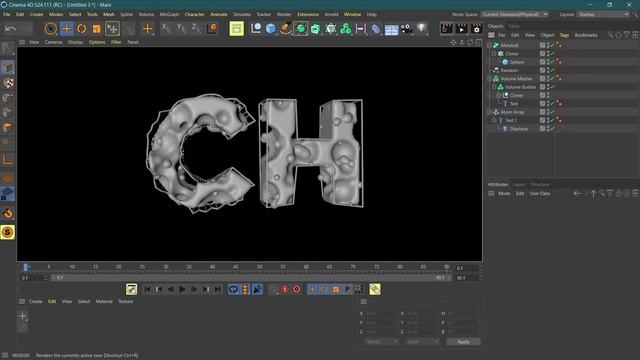Open Material menu in Material manager
The width and height of the screenshot is (640, 360).
(x=104, y=302)
